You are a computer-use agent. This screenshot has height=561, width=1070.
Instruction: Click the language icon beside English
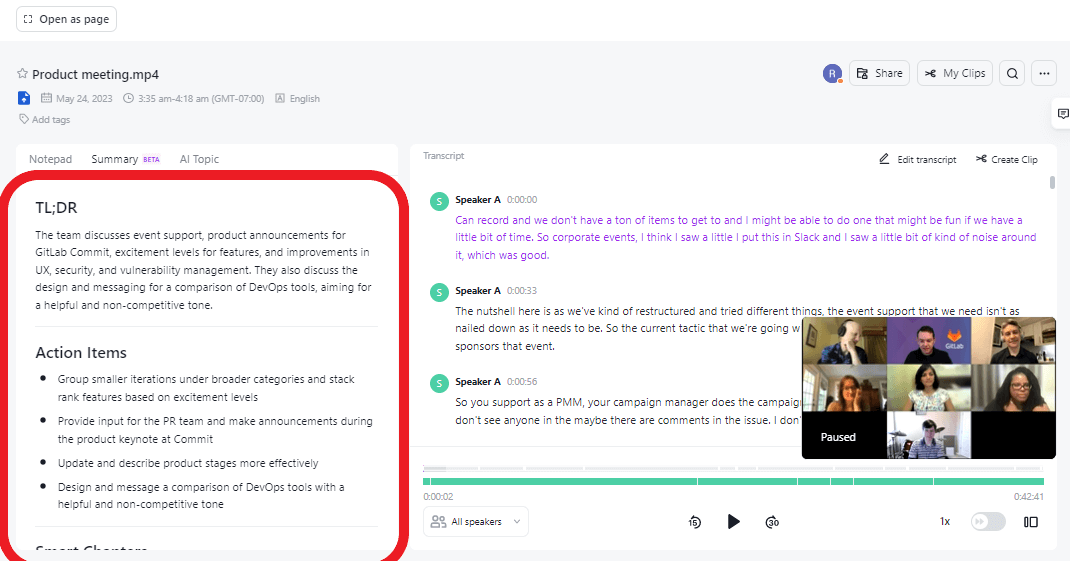tap(280, 98)
